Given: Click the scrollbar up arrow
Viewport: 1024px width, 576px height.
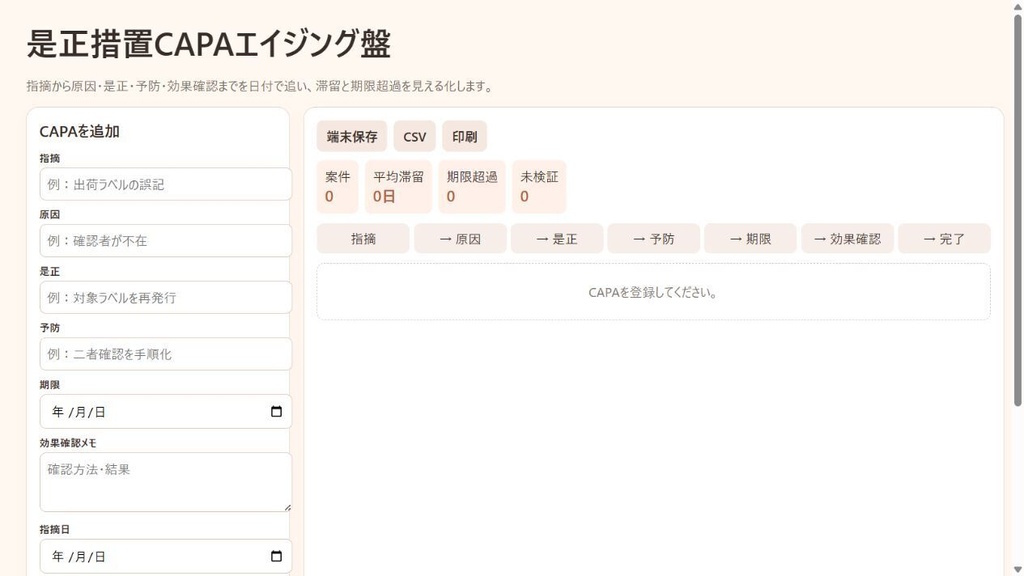Looking at the screenshot, I should [x=1017, y=6].
